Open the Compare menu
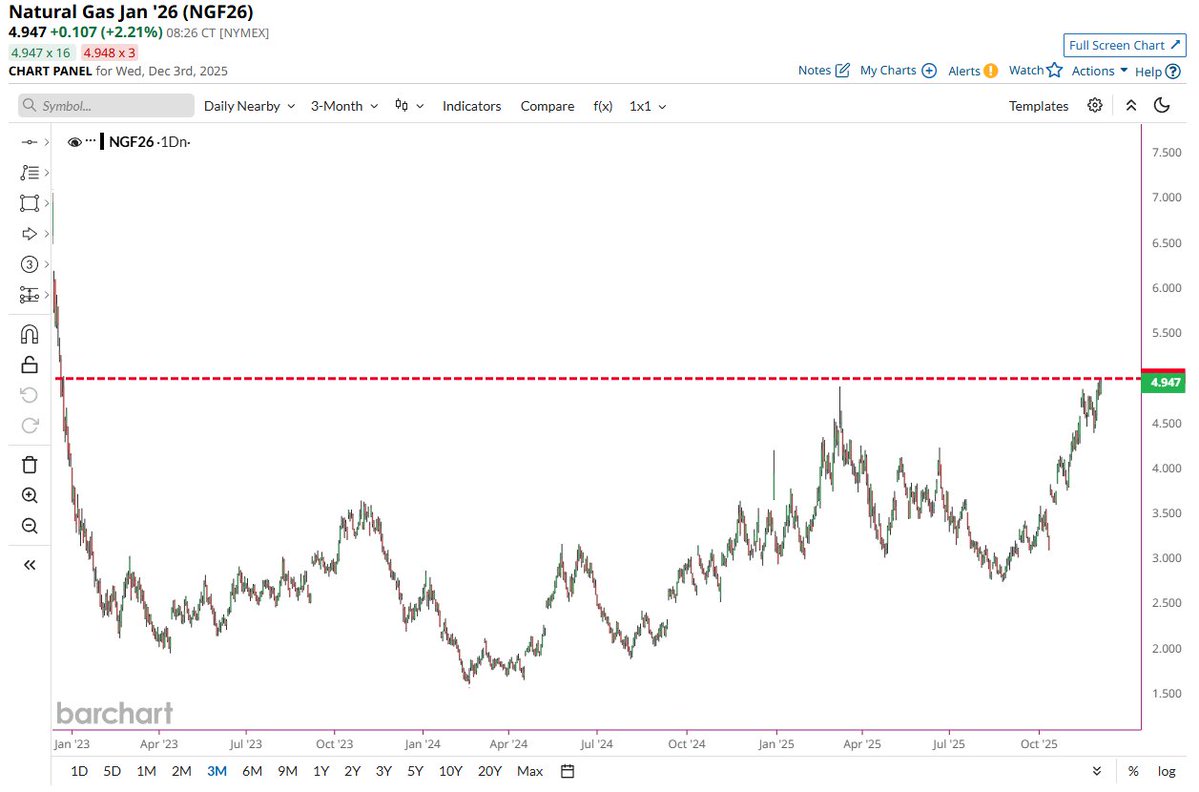 [548, 106]
